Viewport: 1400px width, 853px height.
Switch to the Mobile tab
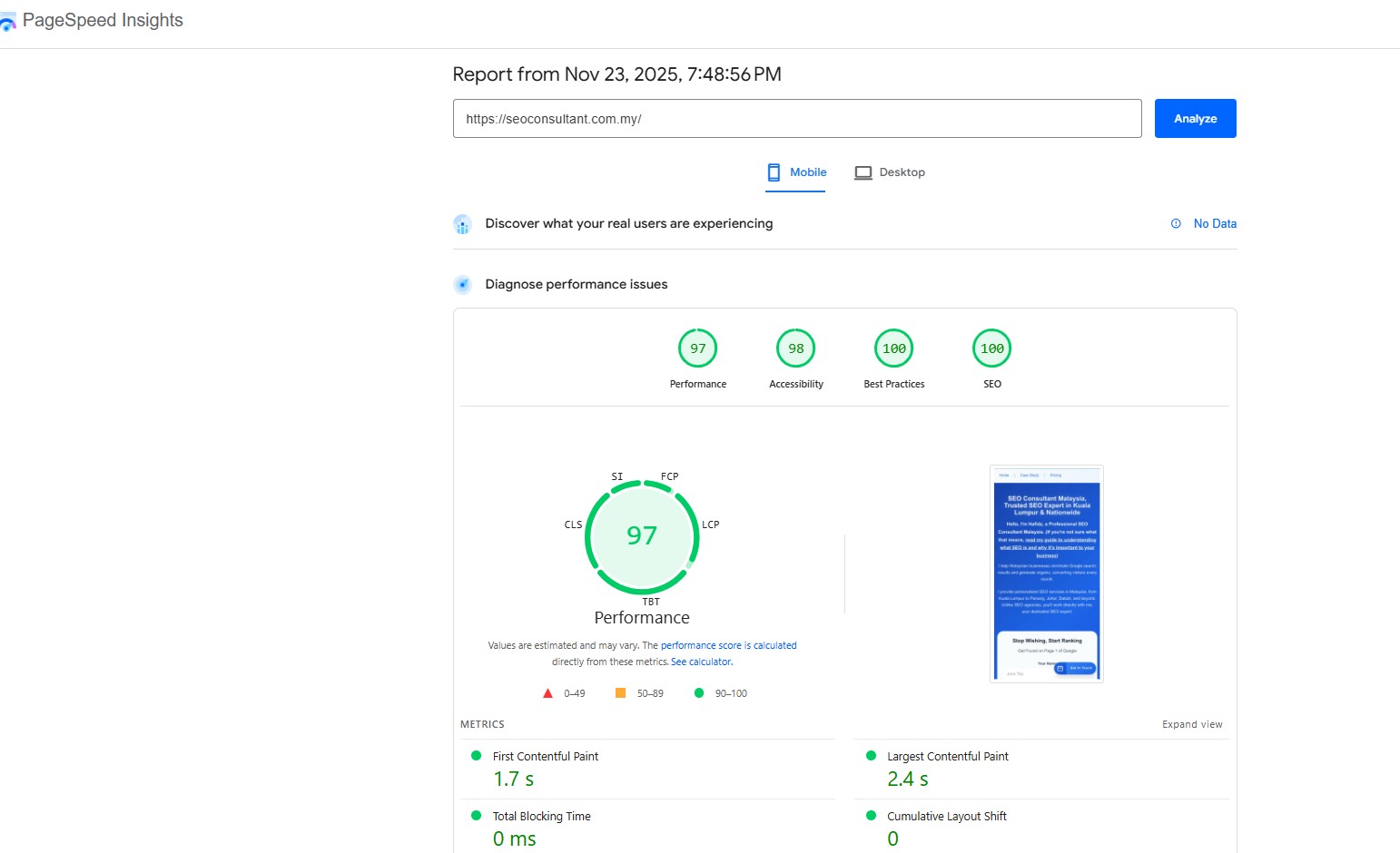(796, 172)
